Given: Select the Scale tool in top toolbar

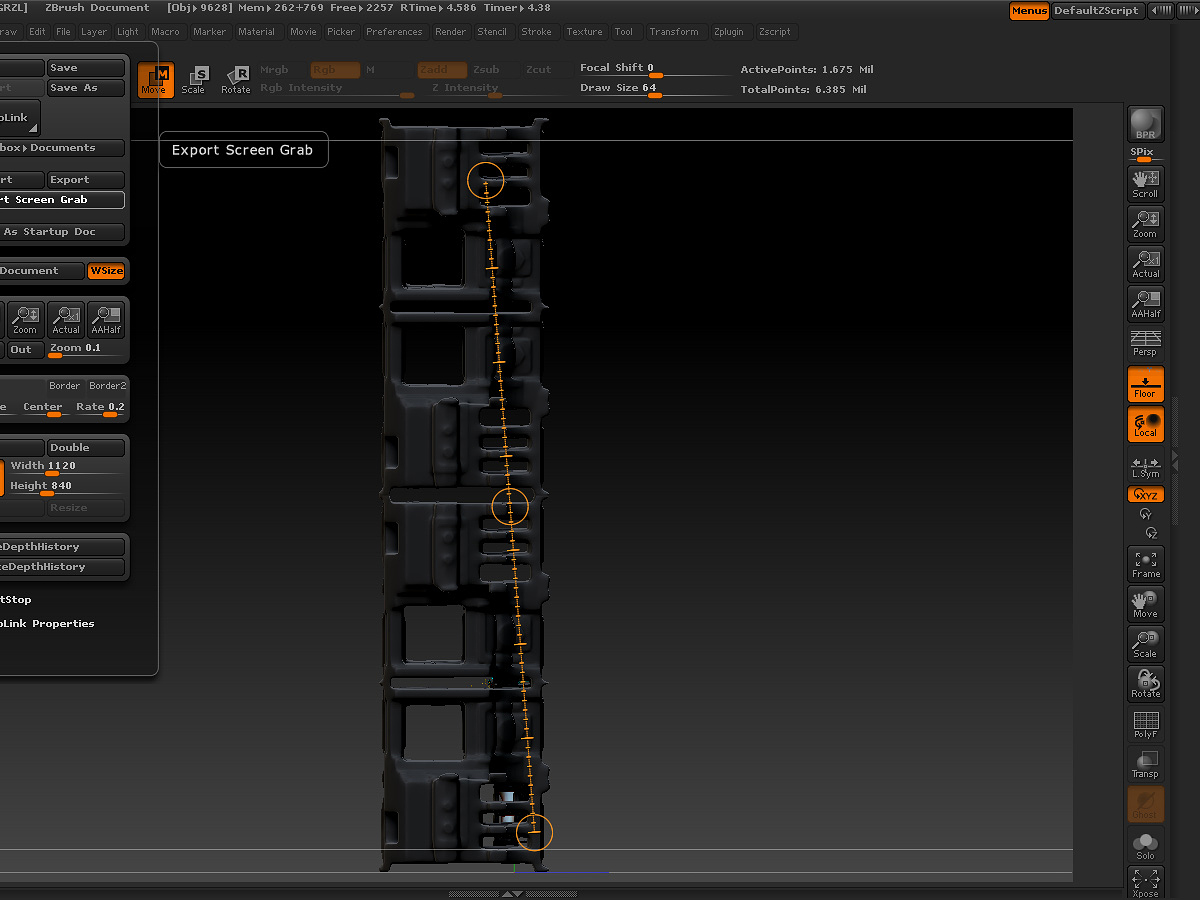Looking at the screenshot, I should tap(194, 80).
